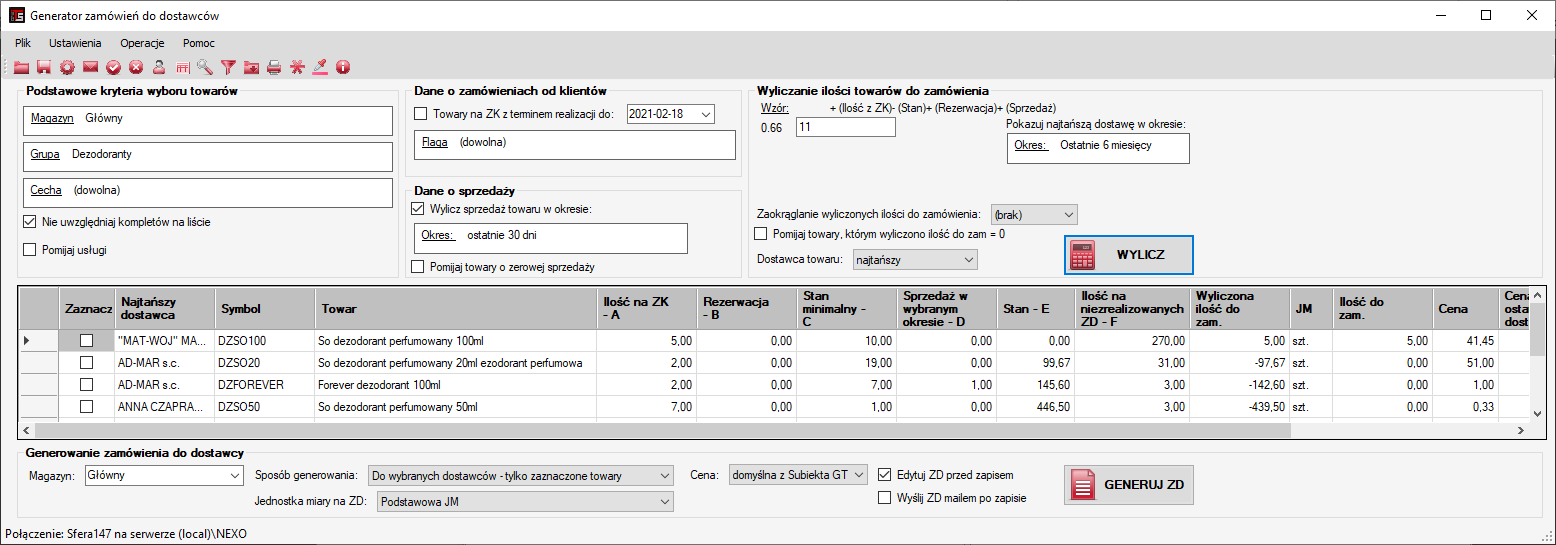Click the 'ANNA CZAPRA...' supplier cell

(x=164, y=407)
